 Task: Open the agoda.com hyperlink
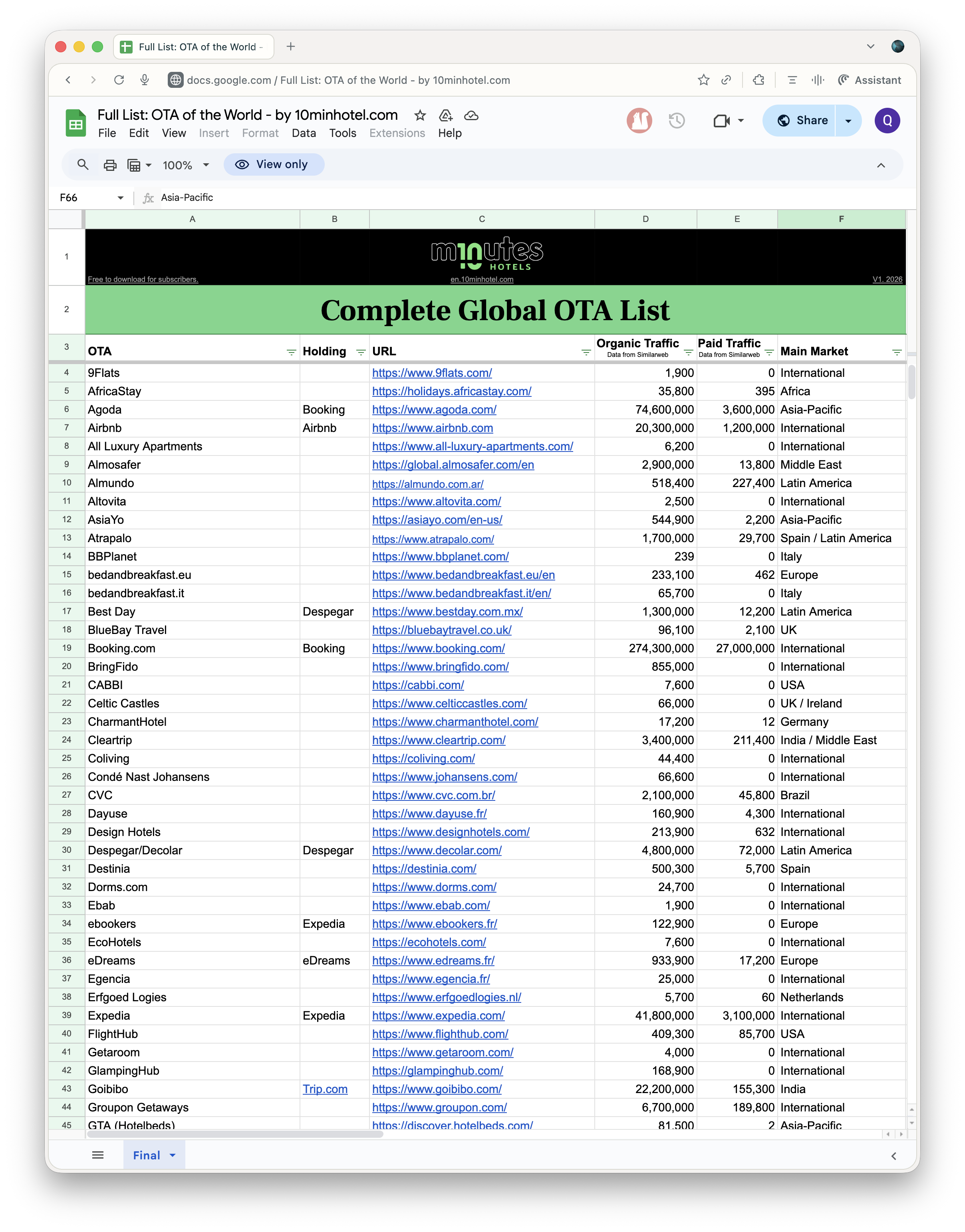click(434, 410)
